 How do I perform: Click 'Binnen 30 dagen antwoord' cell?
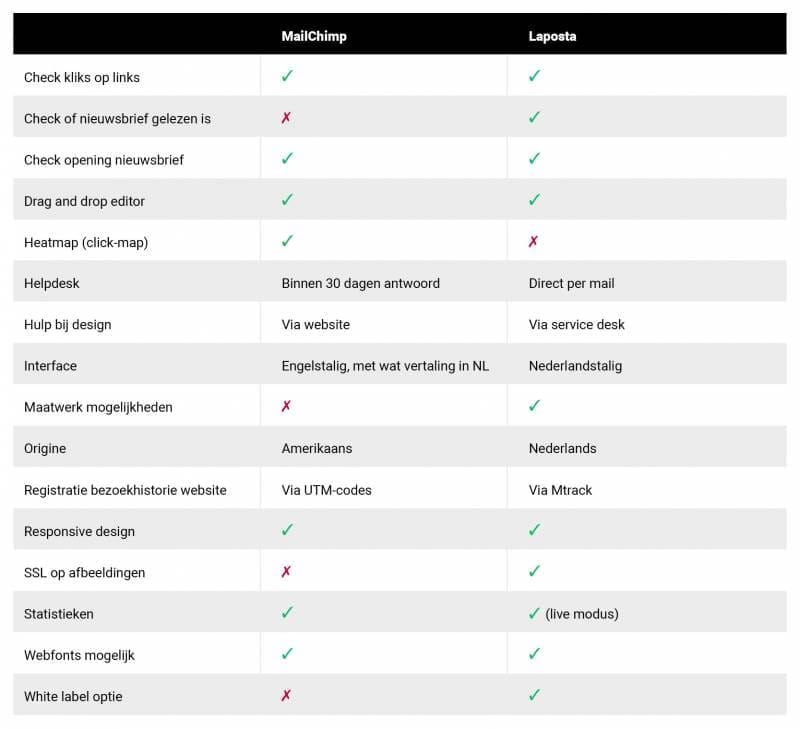(360, 283)
